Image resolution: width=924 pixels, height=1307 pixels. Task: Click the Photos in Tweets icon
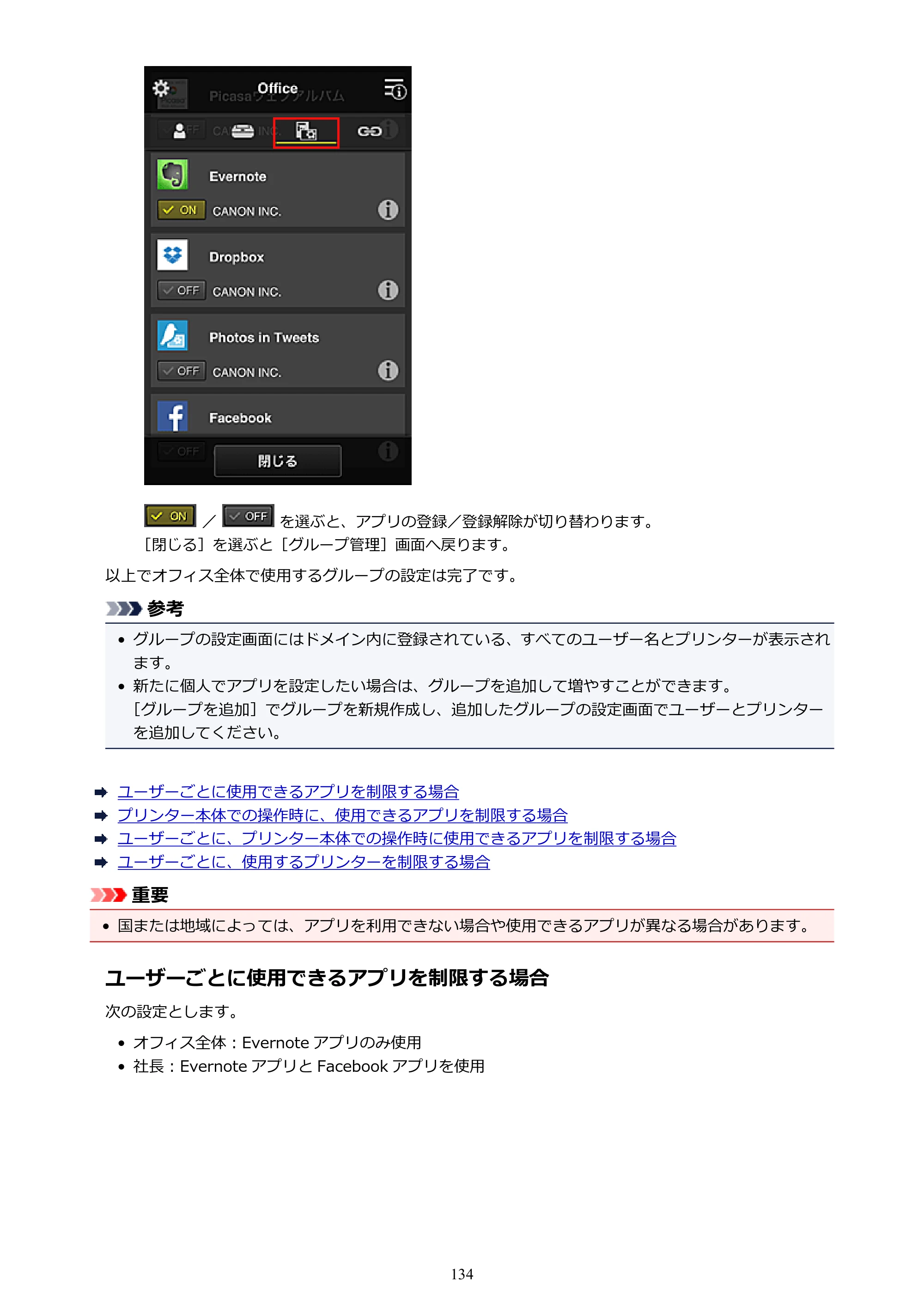172,335
